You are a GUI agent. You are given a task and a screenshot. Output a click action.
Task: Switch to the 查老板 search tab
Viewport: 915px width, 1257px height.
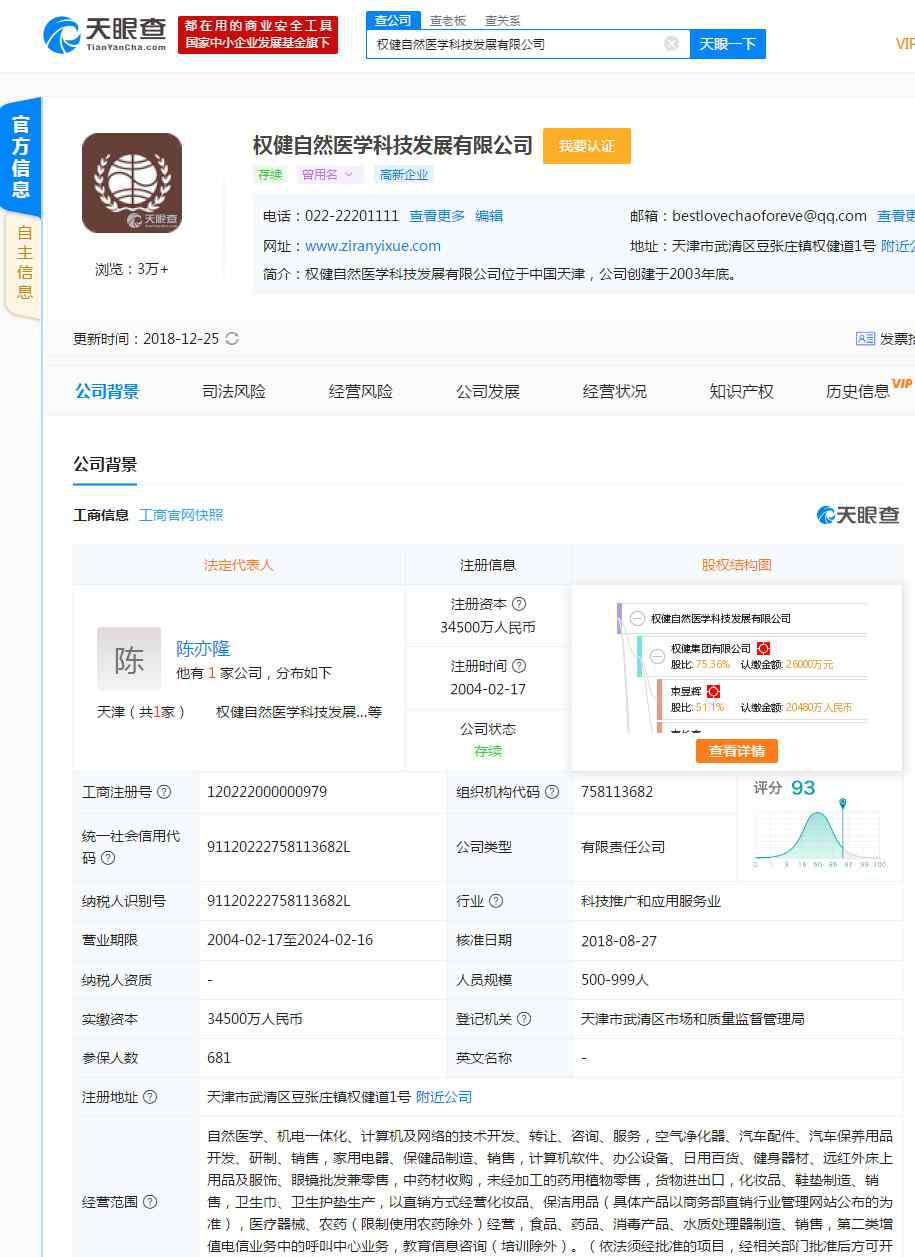(x=448, y=20)
